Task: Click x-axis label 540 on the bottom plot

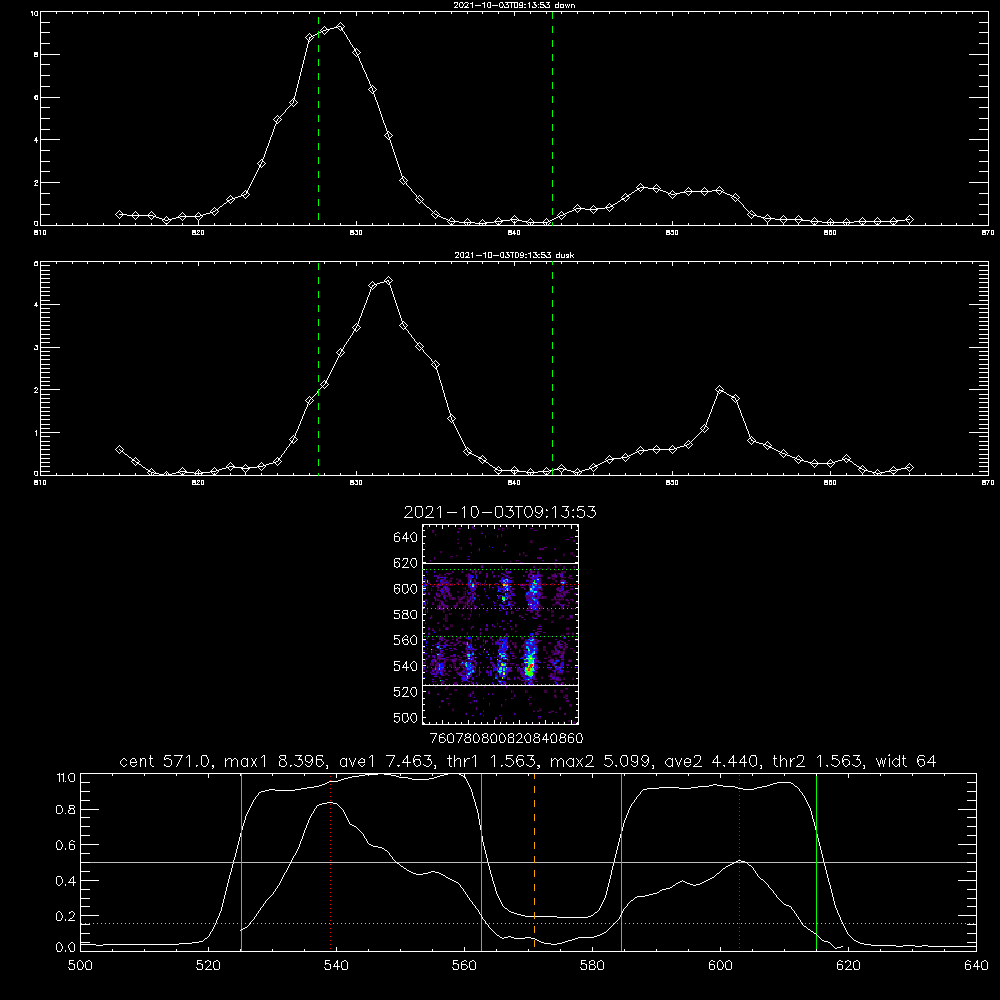Action: click(336, 966)
